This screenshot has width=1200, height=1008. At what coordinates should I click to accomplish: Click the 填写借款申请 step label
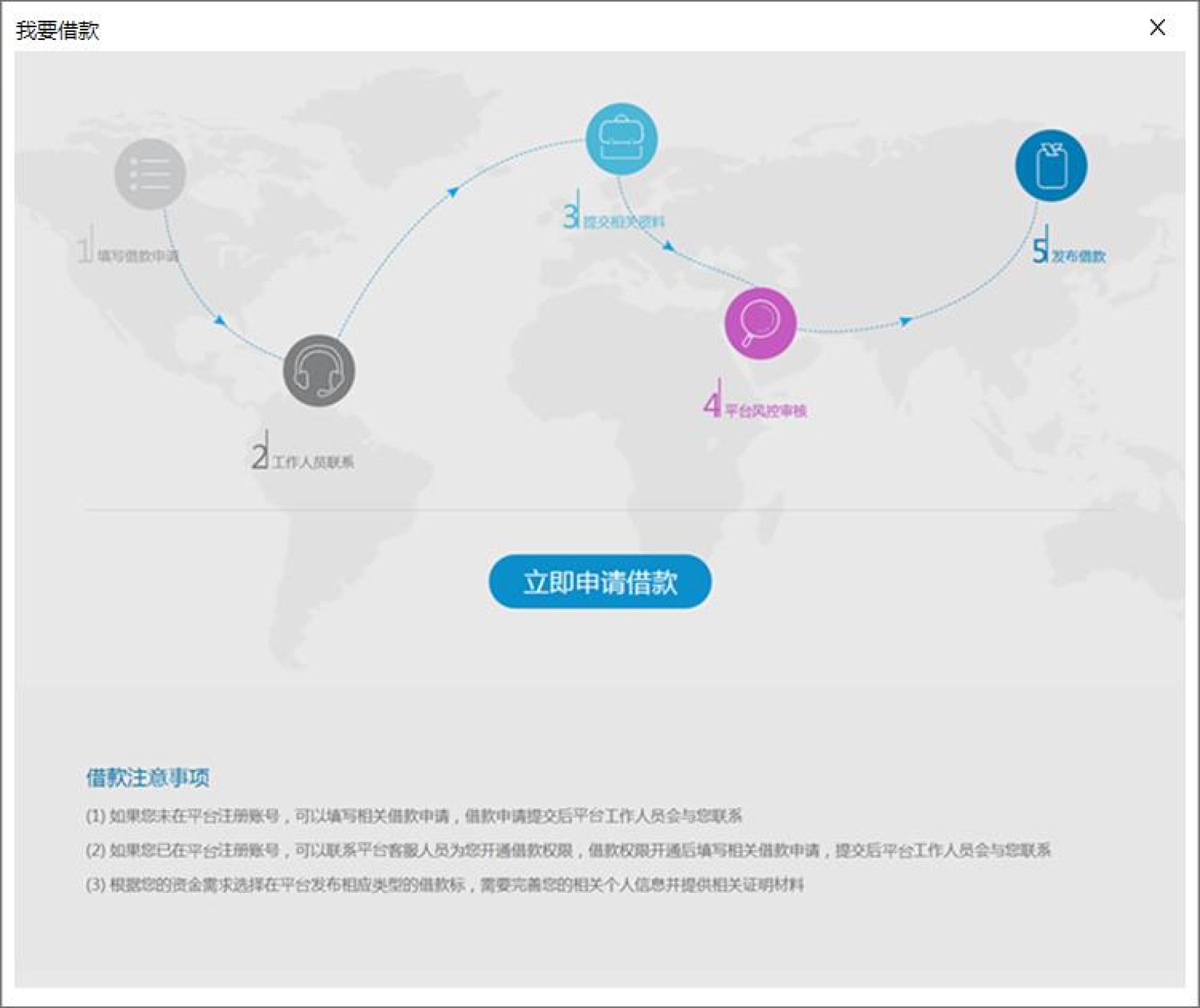click(x=137, y=256)
